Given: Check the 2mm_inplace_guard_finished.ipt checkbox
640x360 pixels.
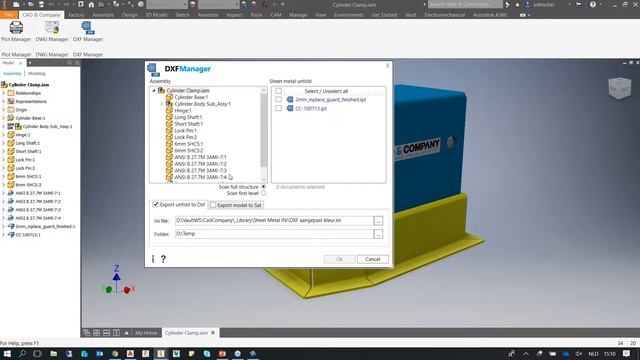Looking at the screenshot, I should pos(278,100).
